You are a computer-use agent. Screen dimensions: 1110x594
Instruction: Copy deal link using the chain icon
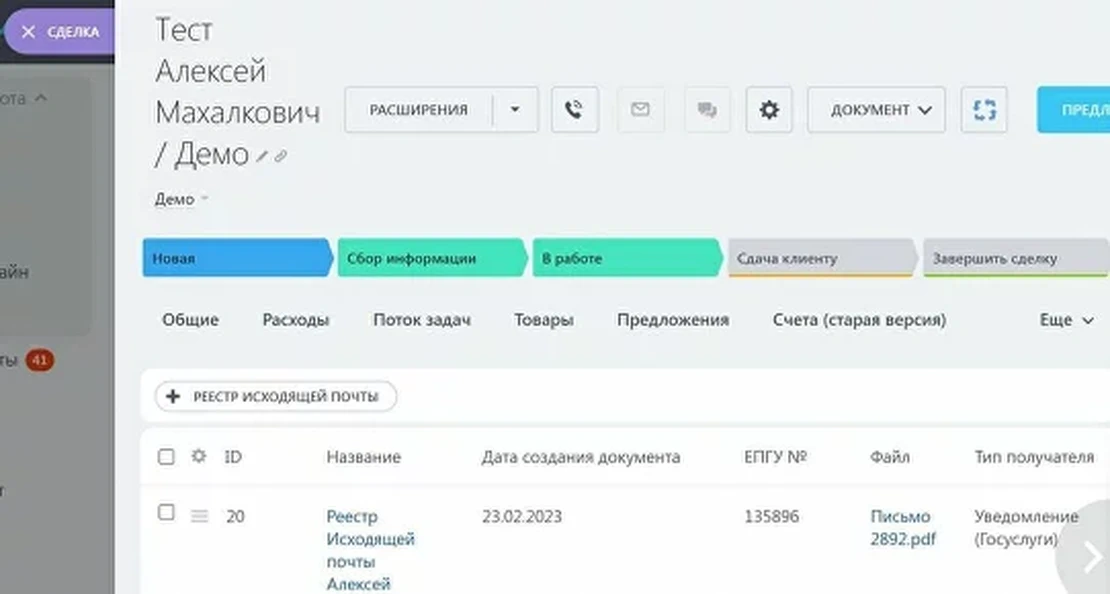click(282, 157)
